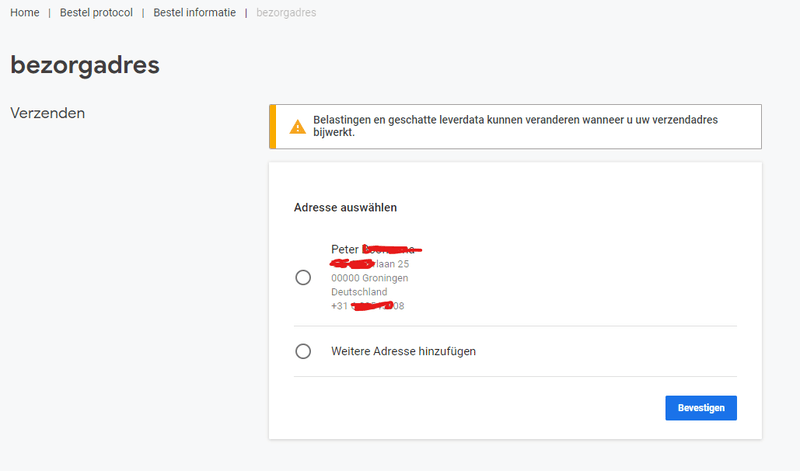This screenshot has height=471, width=800.
Task: Select the saved Groningen address radio button
Action: tap(303, 278)
